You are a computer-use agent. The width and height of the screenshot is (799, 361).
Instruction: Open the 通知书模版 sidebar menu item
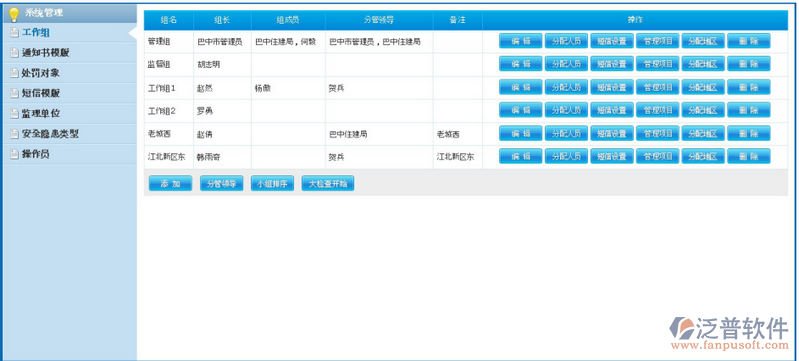pos(45,53)
